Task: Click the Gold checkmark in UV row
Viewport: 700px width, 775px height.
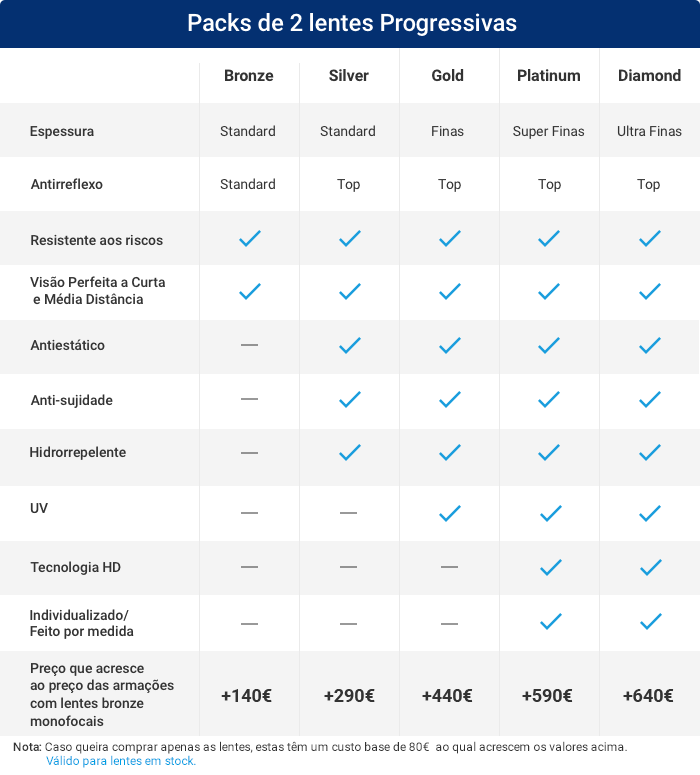Action: pyautogui.click(x=450, y=513)
